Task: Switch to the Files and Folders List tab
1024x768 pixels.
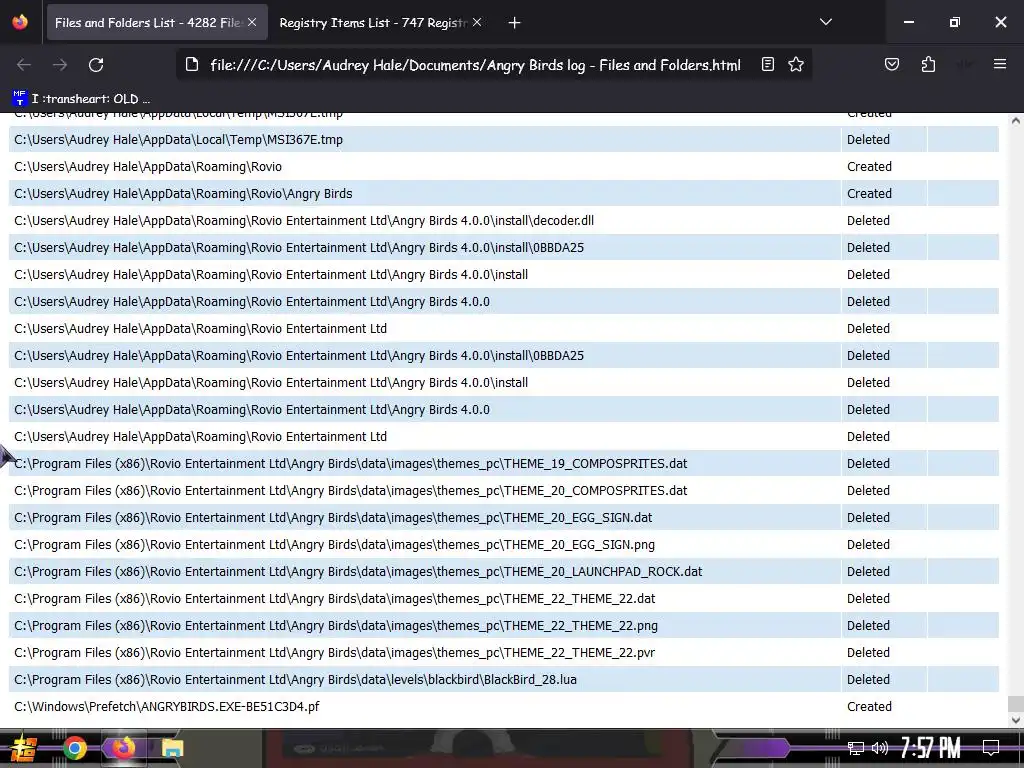Action: click(x=157, y=22)
